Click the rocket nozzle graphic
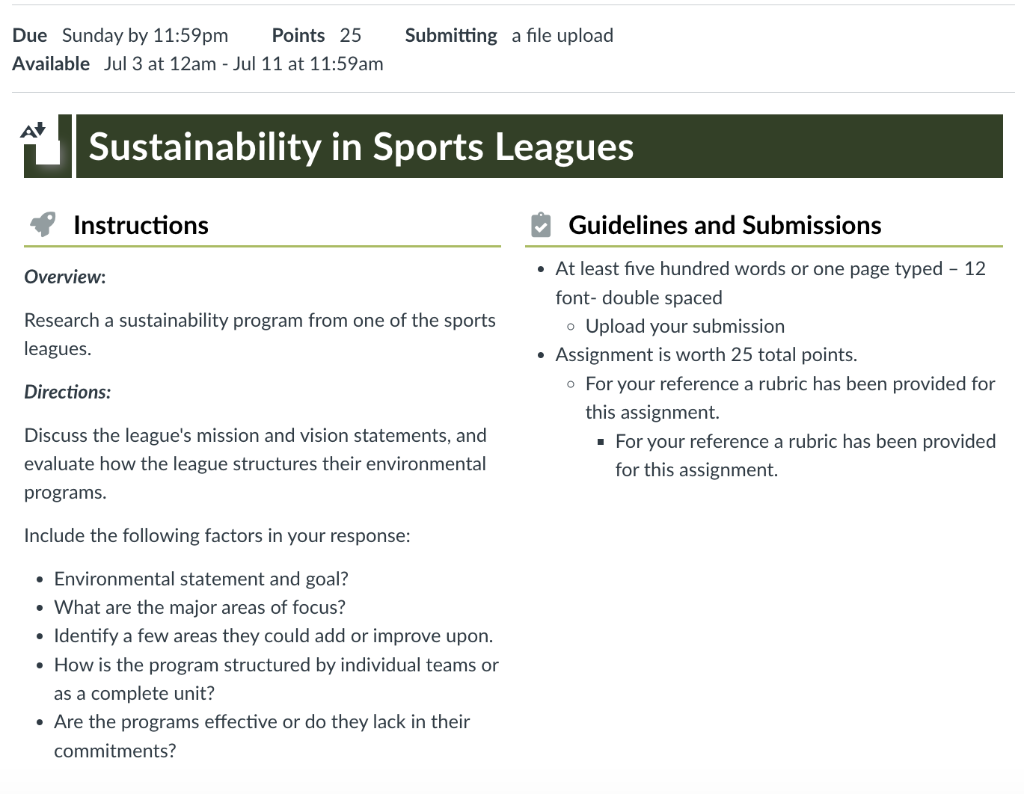 36,232
